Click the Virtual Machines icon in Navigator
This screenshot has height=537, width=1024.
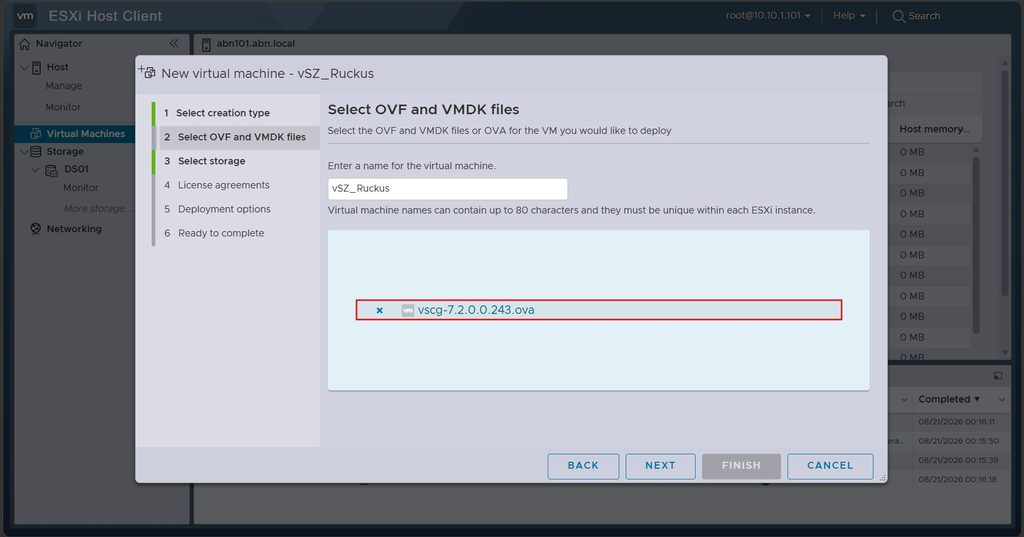tap(36, 134)
